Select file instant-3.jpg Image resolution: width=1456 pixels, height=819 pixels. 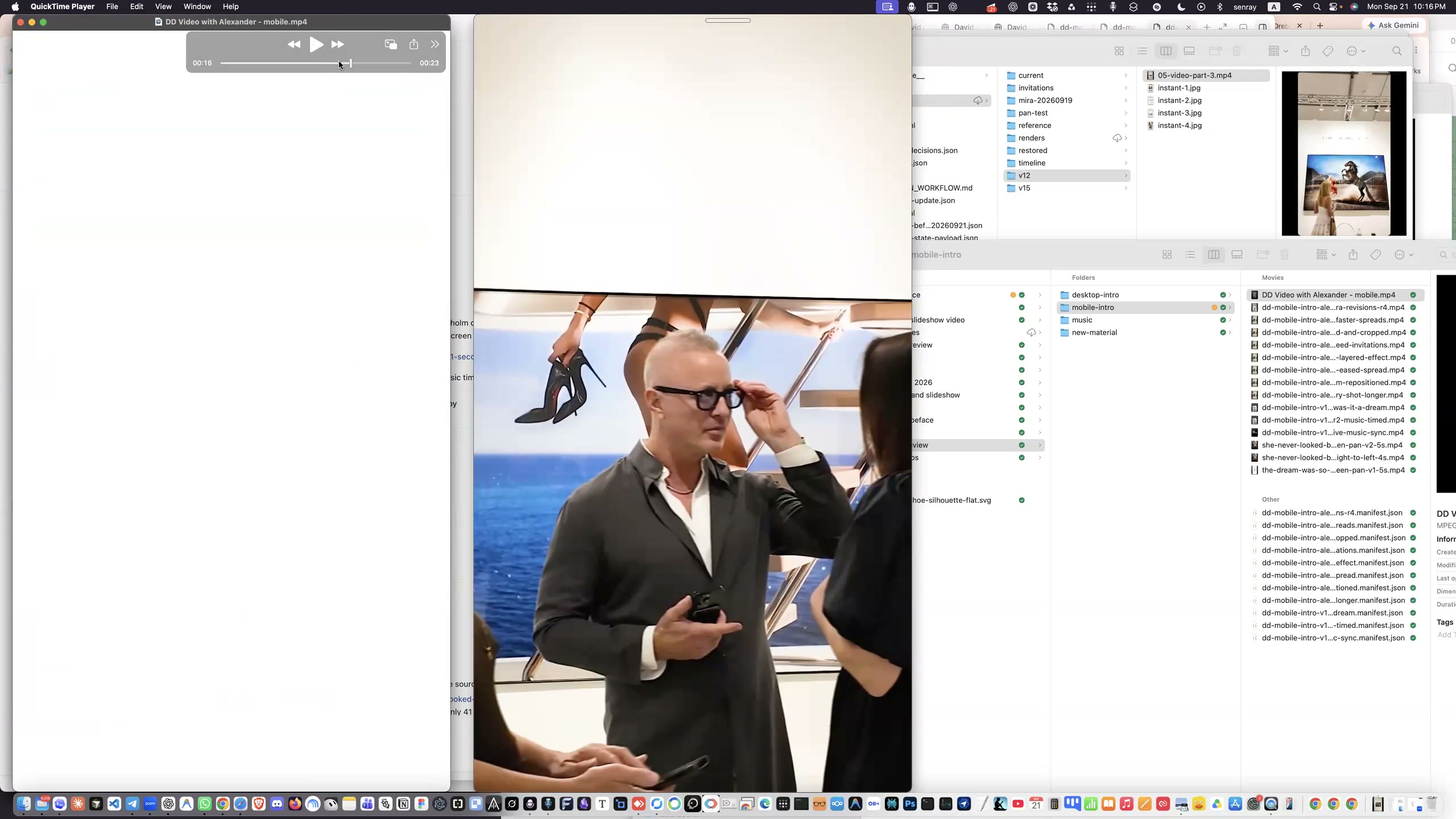[x=1206, y=113]
